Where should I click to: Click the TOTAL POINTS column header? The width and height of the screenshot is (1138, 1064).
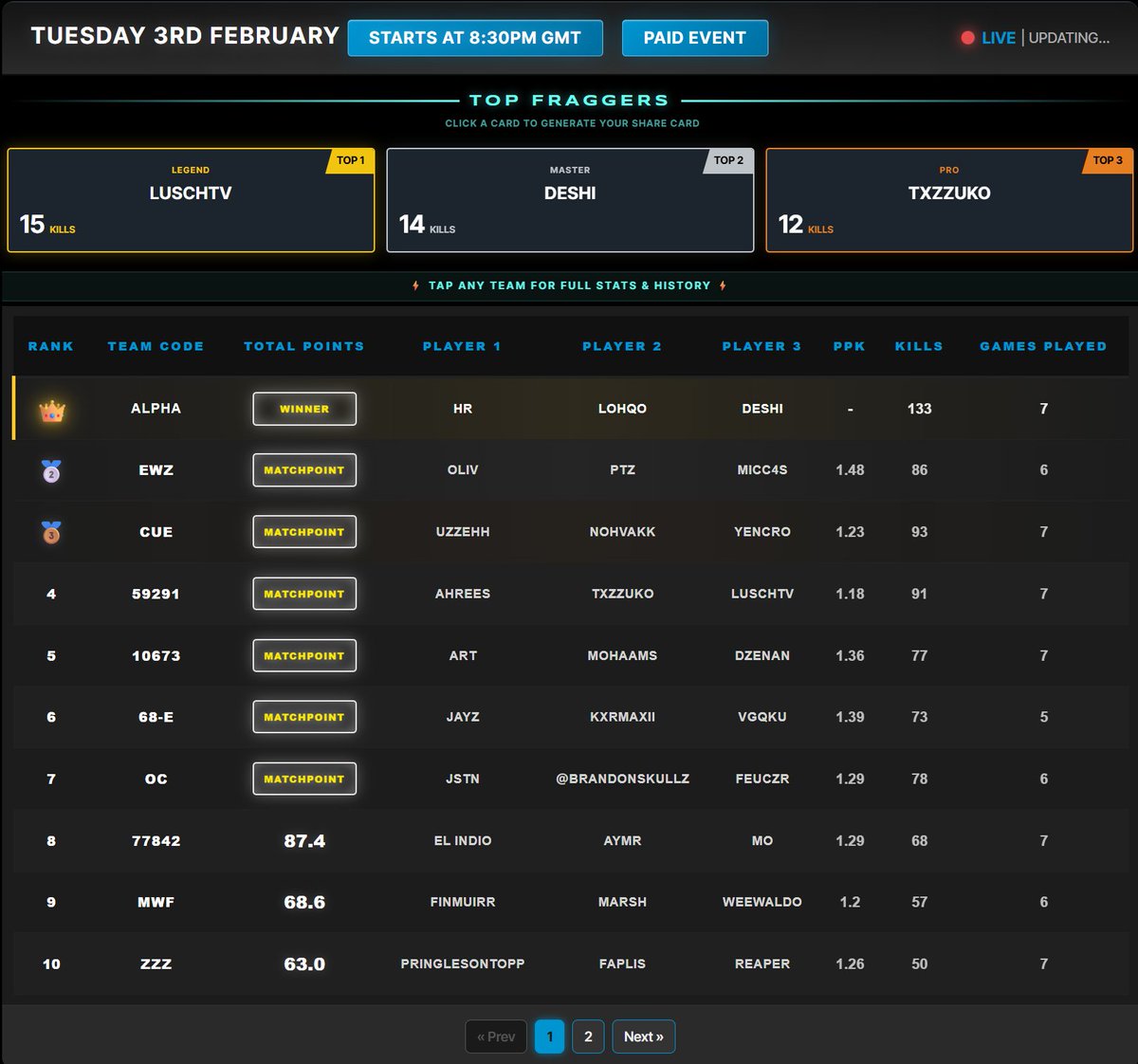[304, 346]
